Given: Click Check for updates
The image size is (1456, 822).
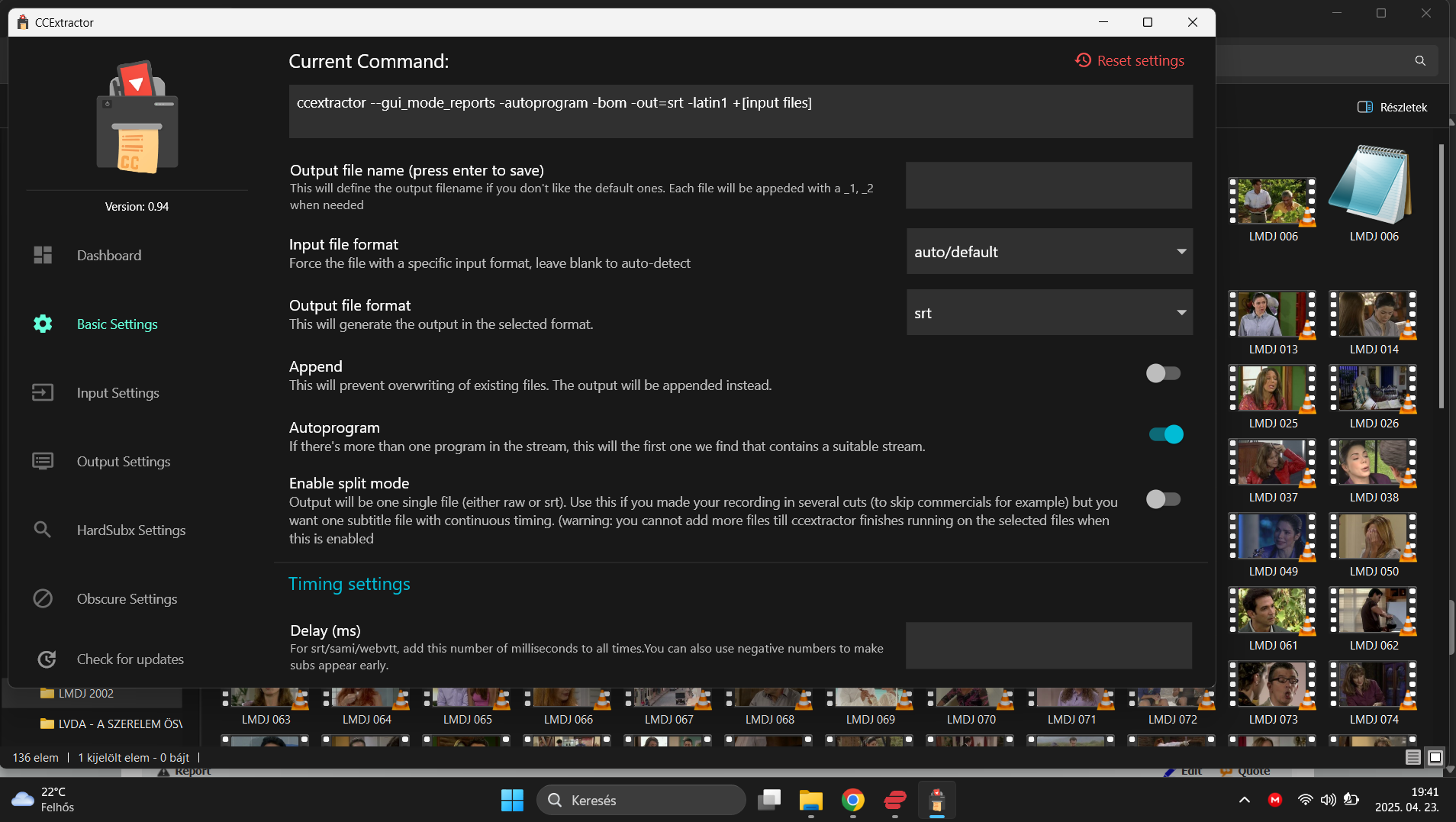Looking at the screenshot, I should 130,659.
